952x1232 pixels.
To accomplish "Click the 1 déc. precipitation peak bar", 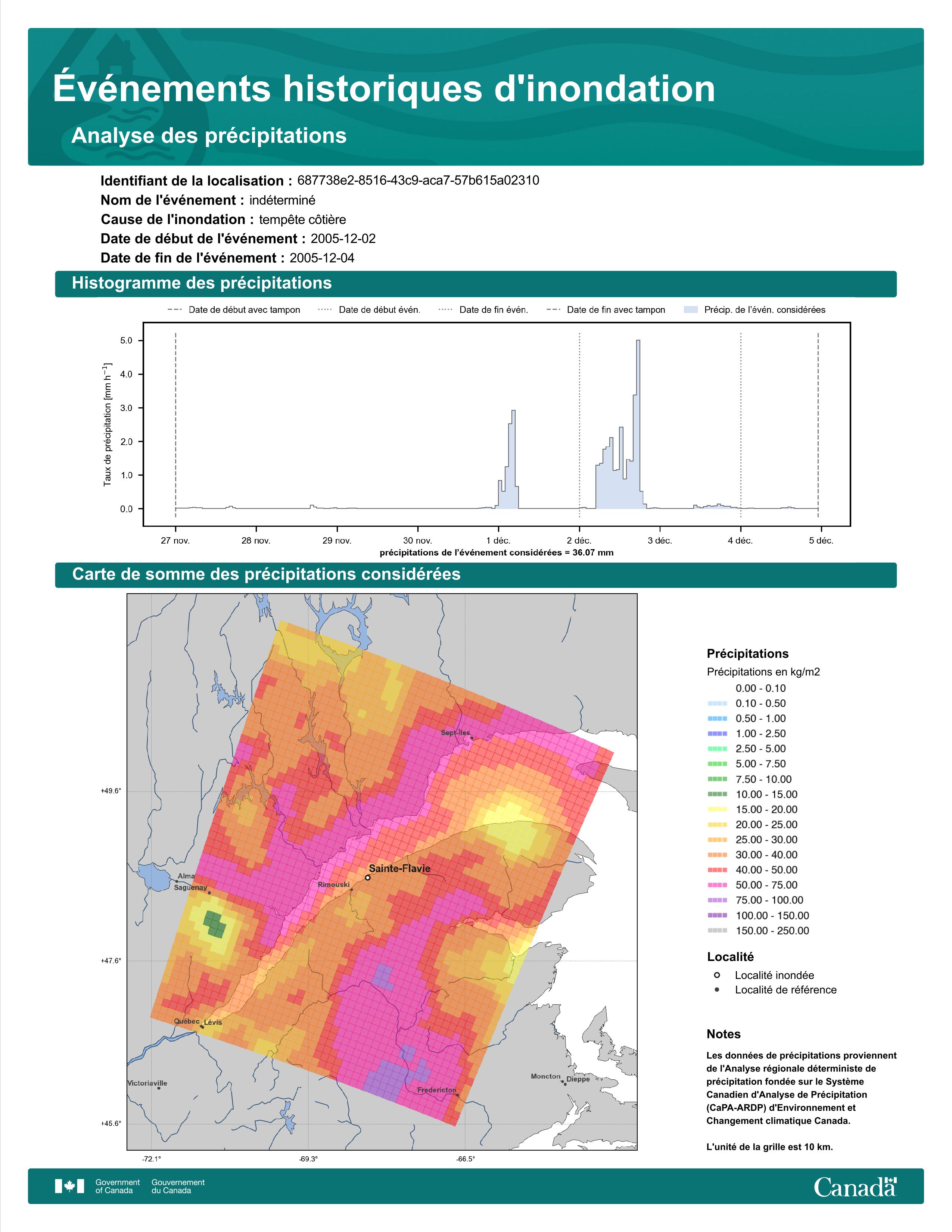I will click(513, 459).
